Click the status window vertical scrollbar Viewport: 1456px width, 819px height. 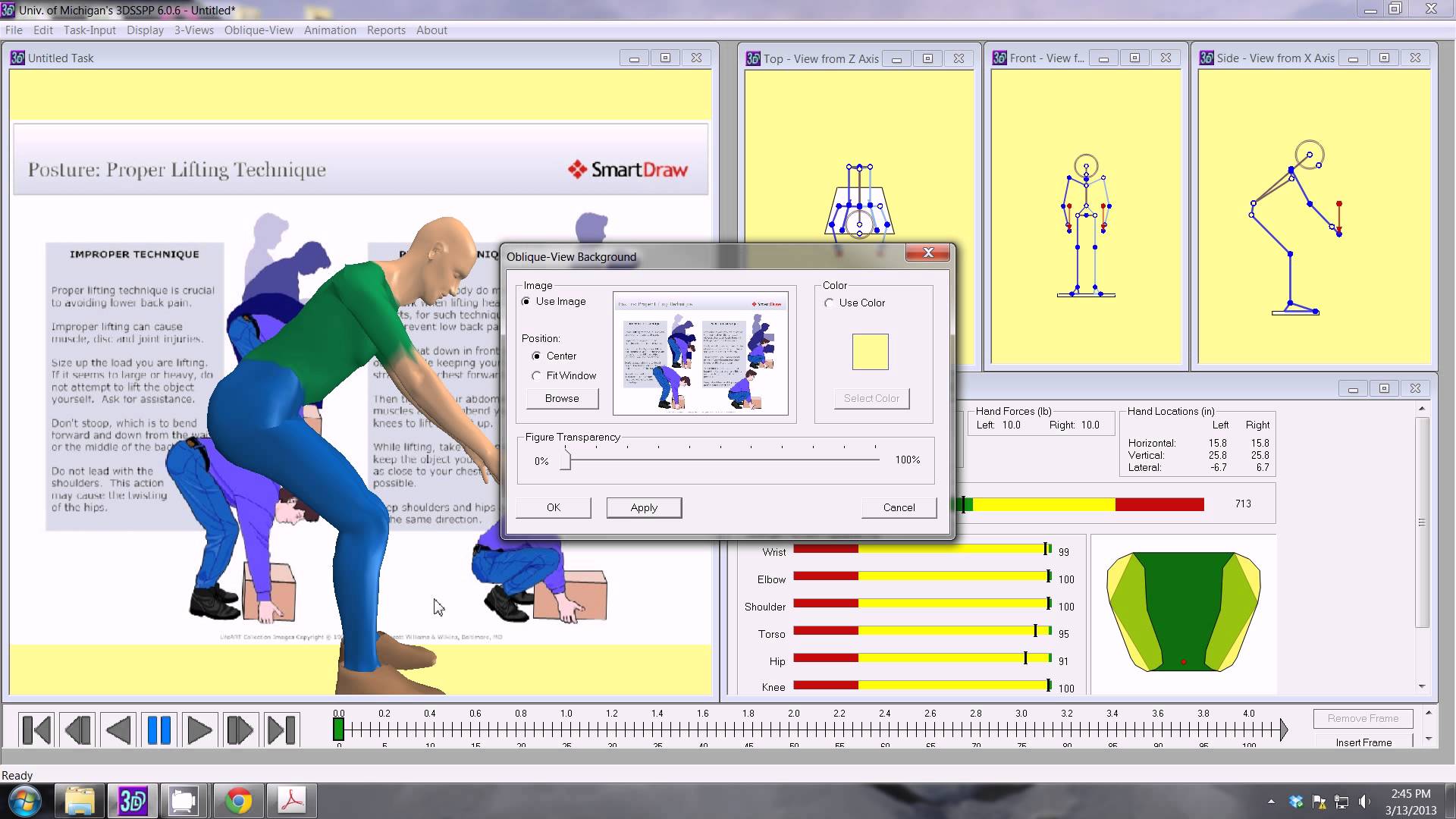[x=1422, y=522]
